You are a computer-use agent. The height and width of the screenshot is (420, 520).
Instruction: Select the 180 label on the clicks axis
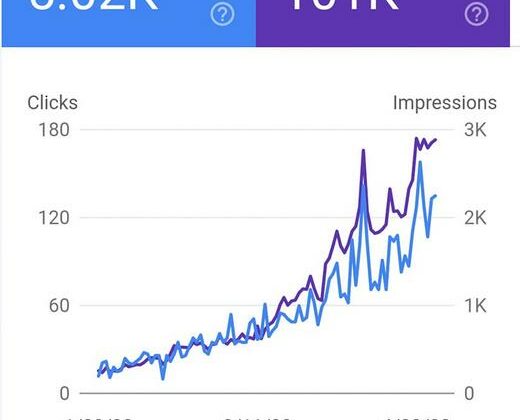tap(54, 129)
